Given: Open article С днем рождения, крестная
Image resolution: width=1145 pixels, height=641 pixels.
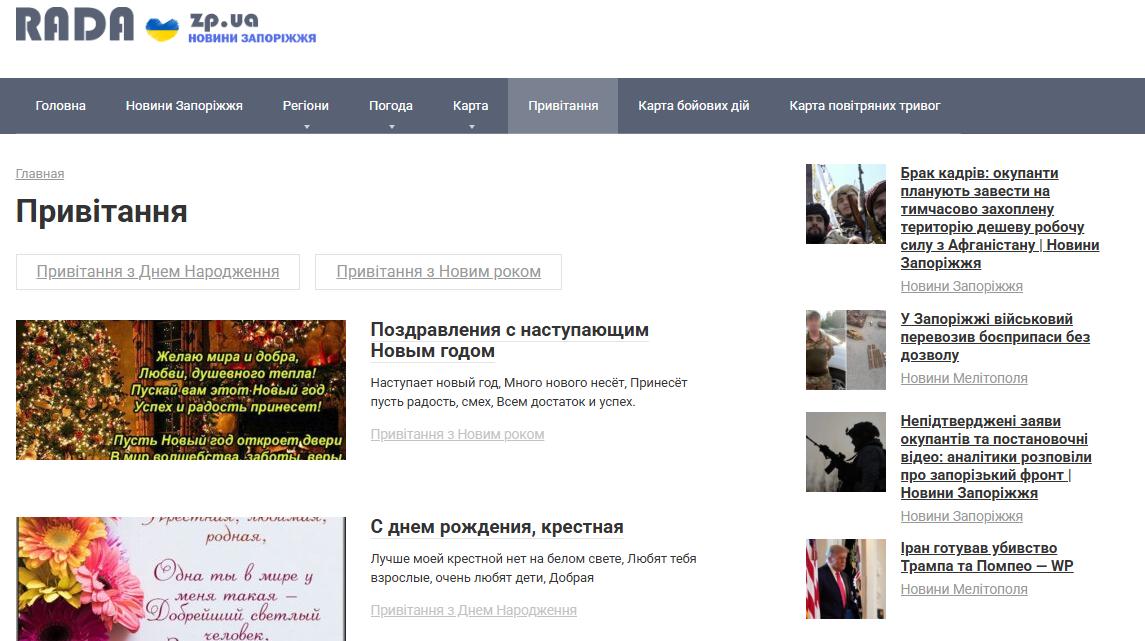Looking at the screenshot, I should 497,527.
